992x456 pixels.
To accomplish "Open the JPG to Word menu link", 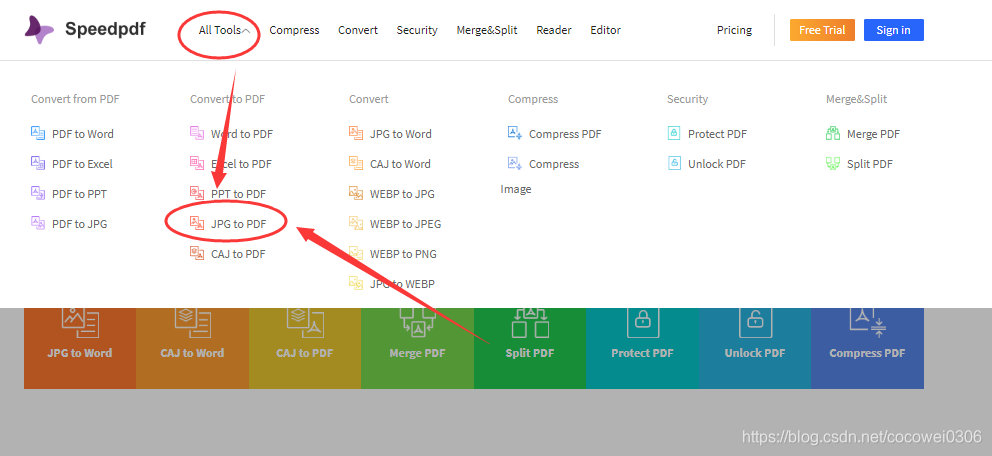I will (x=400, y=133).
